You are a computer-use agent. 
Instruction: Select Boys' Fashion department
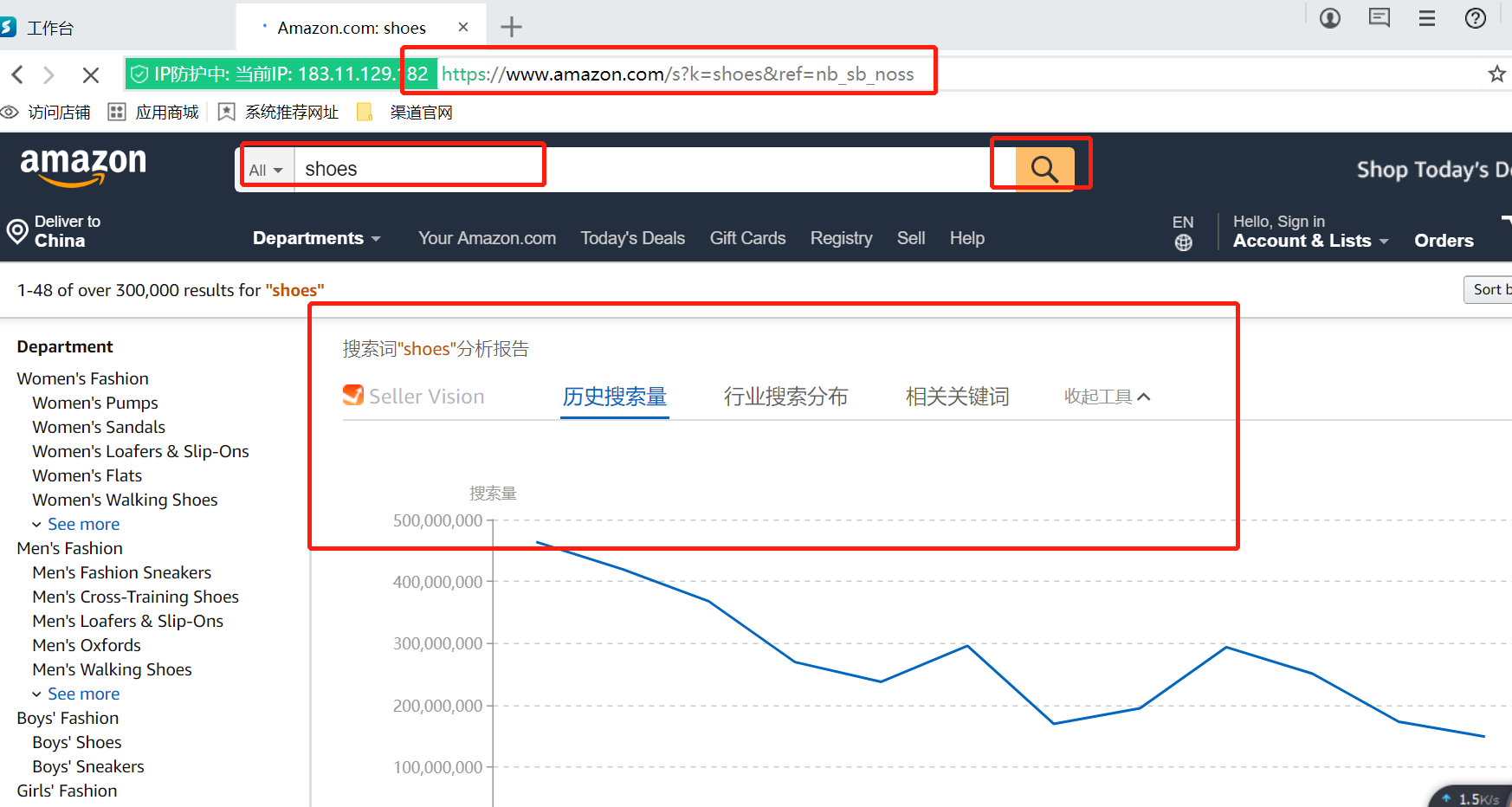pyautogui.click(x=68, y=718)
